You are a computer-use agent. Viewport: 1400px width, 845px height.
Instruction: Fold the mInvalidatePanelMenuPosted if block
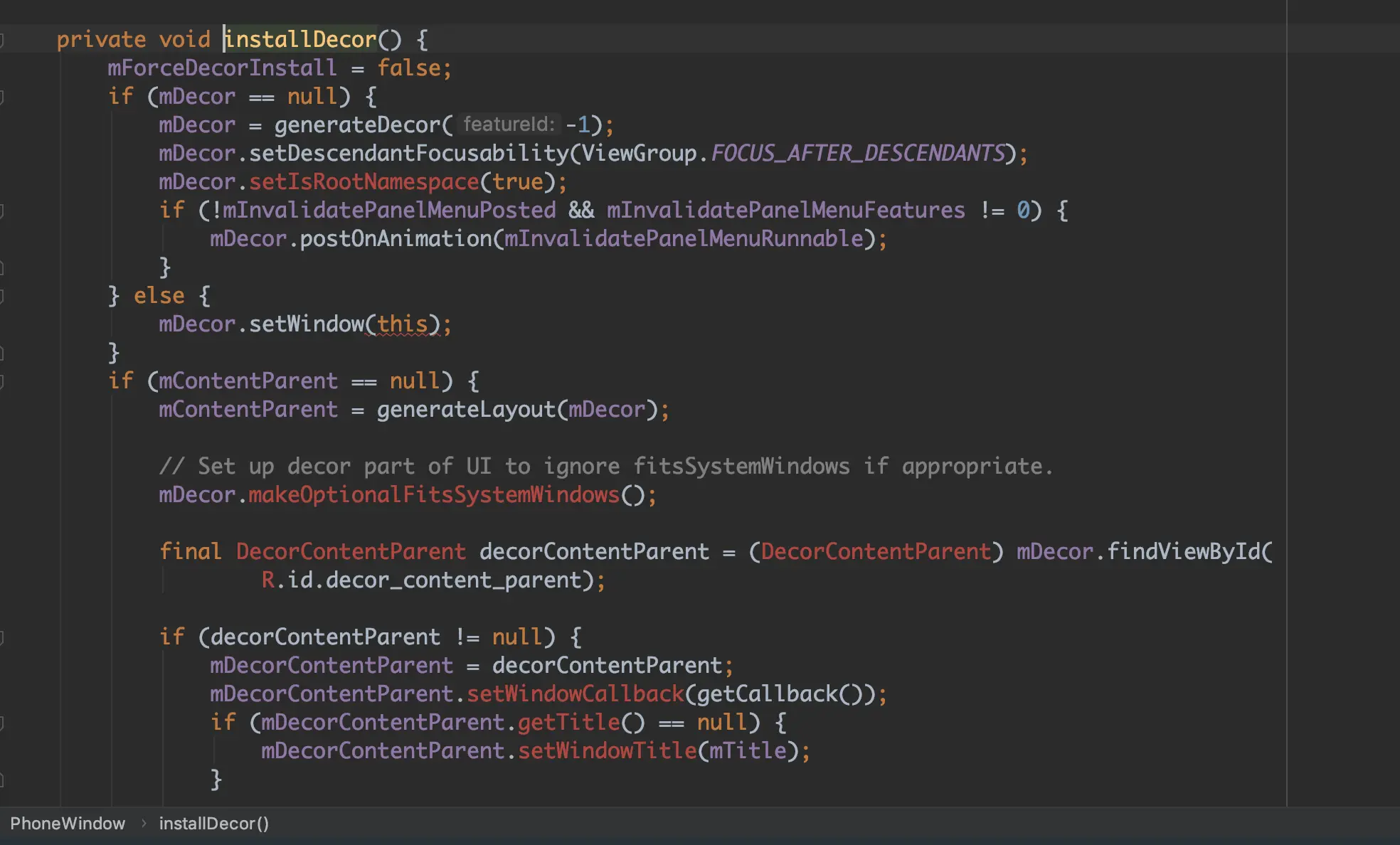pos(2,211)
